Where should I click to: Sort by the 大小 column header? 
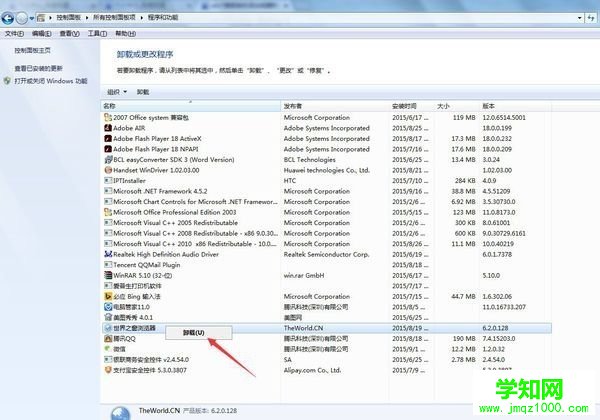[457, 106]
